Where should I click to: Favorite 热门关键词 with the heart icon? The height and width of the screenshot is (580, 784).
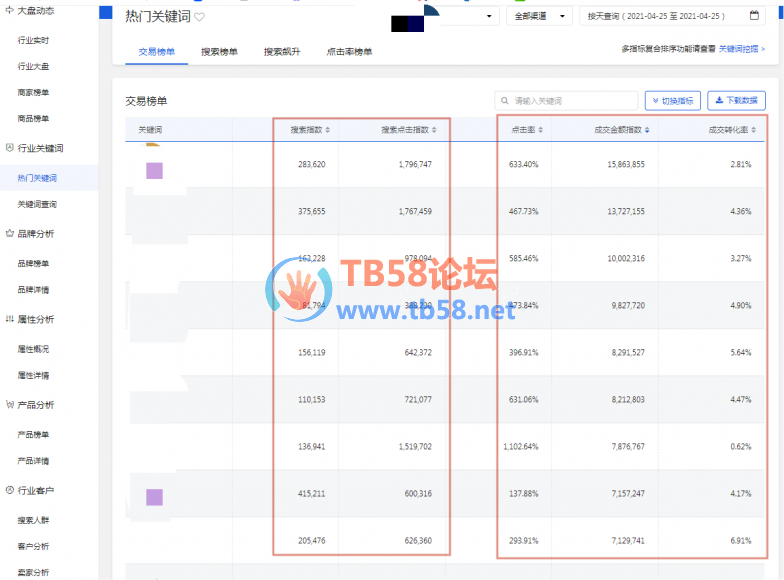click(199, 17)
